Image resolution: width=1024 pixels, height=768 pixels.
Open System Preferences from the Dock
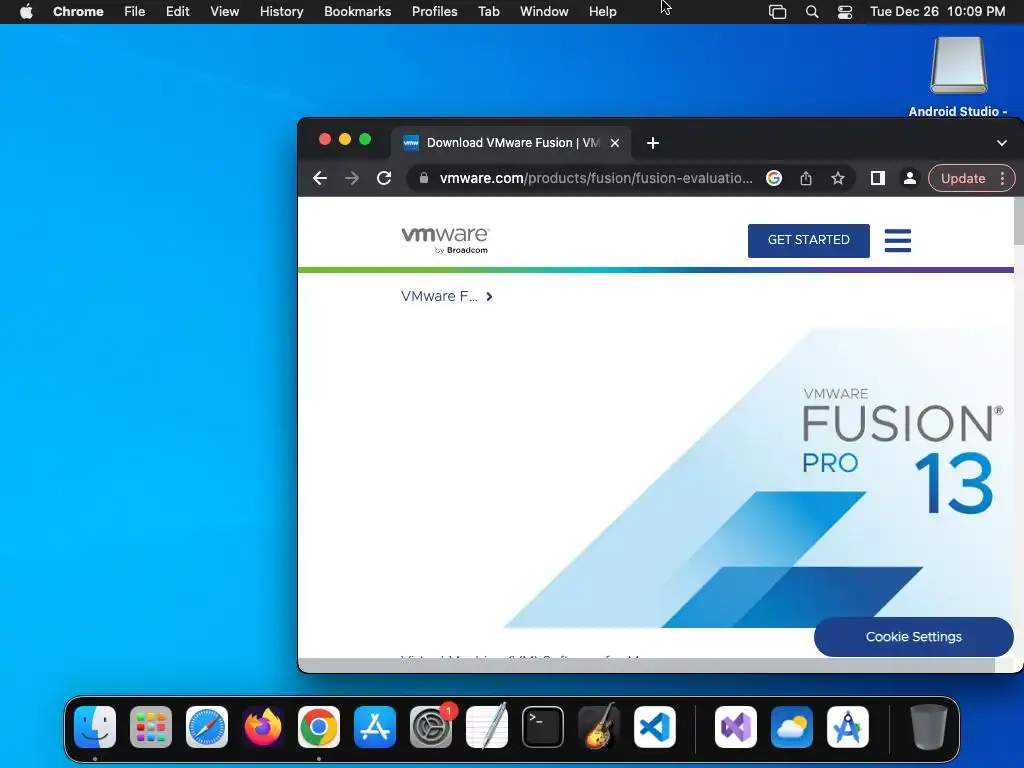[x=431, y=727]
